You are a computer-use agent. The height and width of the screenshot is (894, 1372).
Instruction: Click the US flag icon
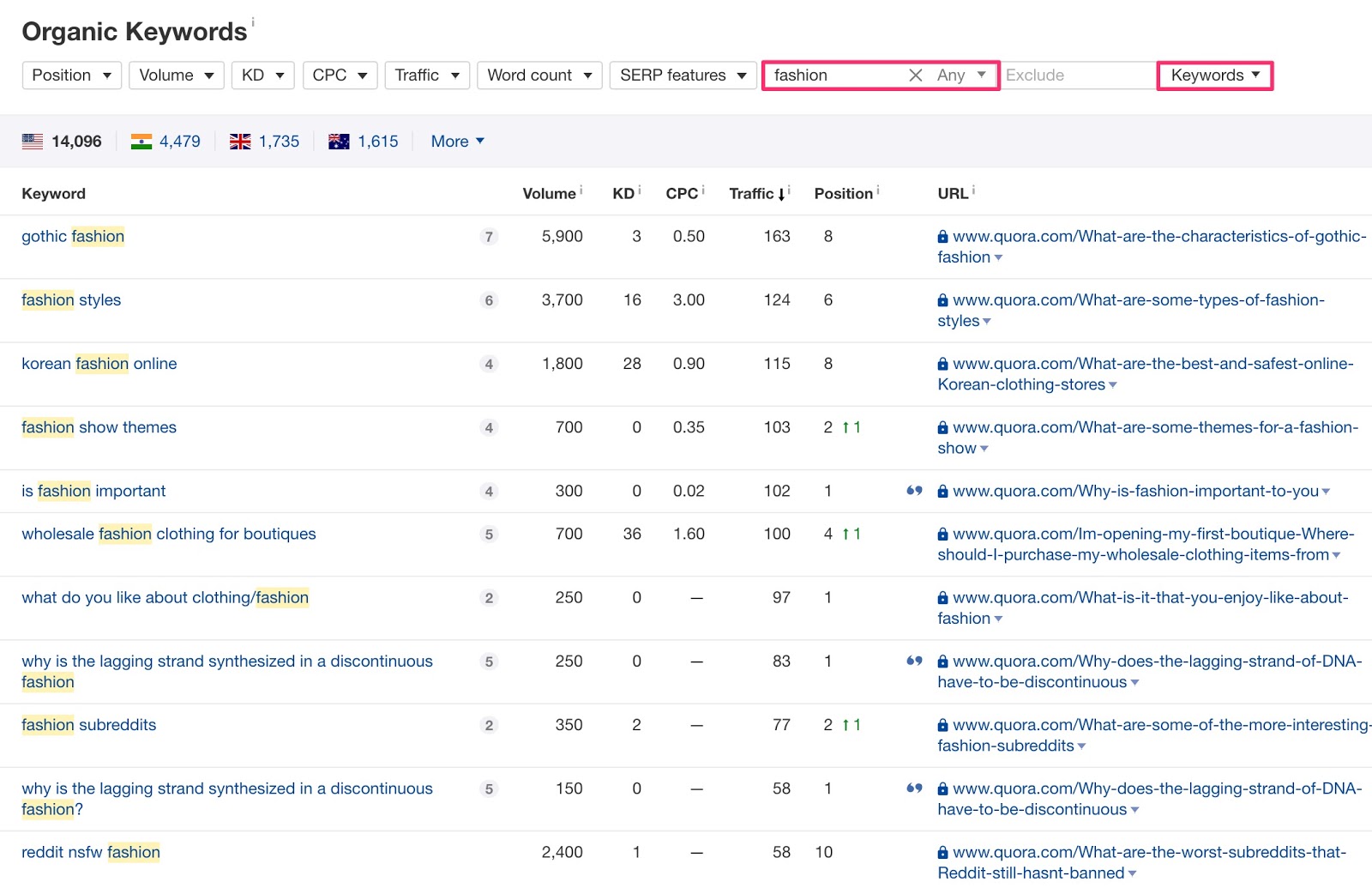tap(33, 141)
